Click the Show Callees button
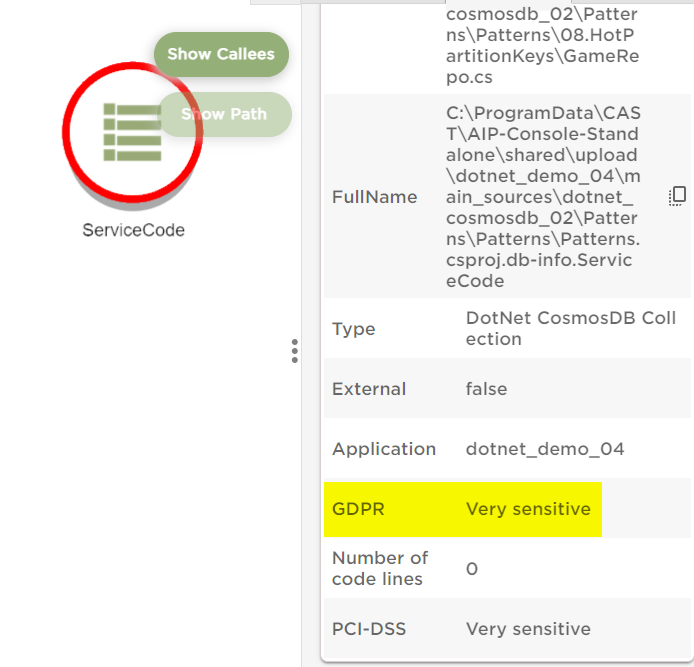This screenshot has width=694, height=667. tap(221, 54)
